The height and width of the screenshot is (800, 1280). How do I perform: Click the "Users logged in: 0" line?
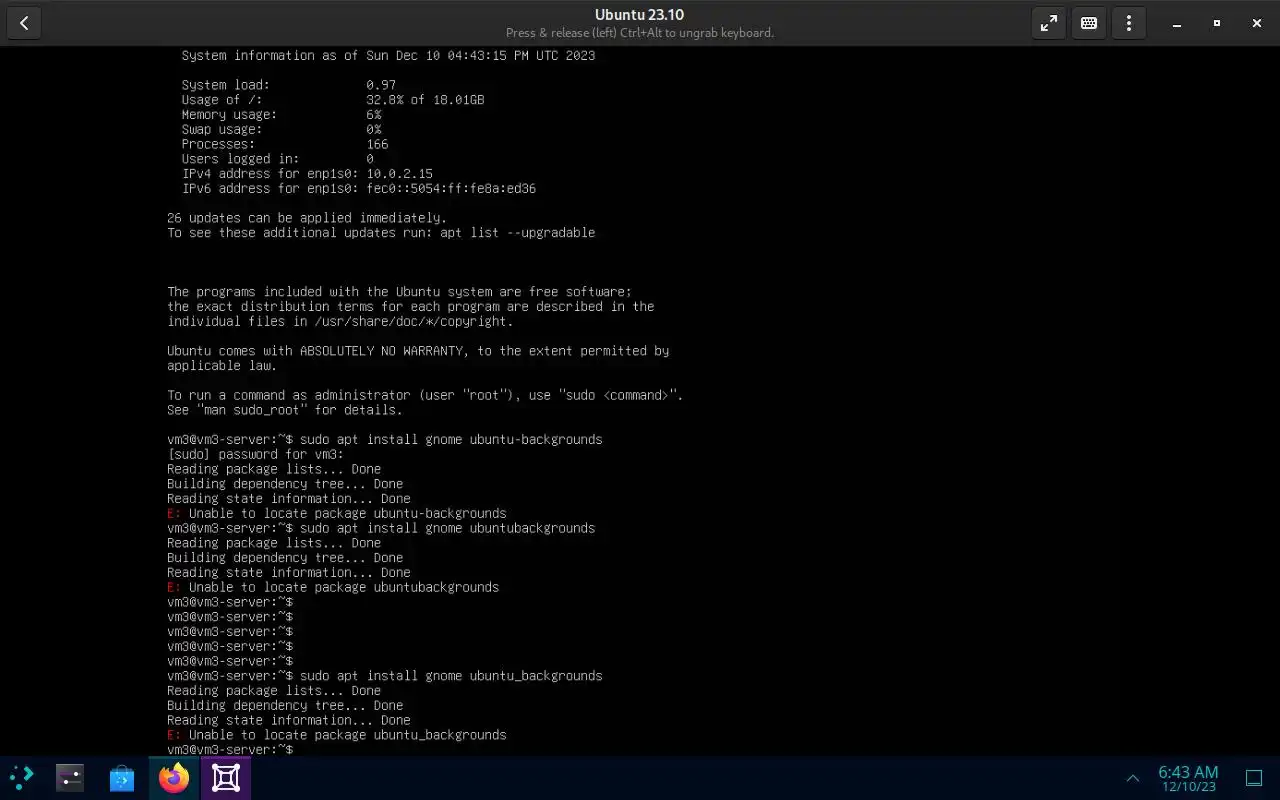tap(277, 159)
